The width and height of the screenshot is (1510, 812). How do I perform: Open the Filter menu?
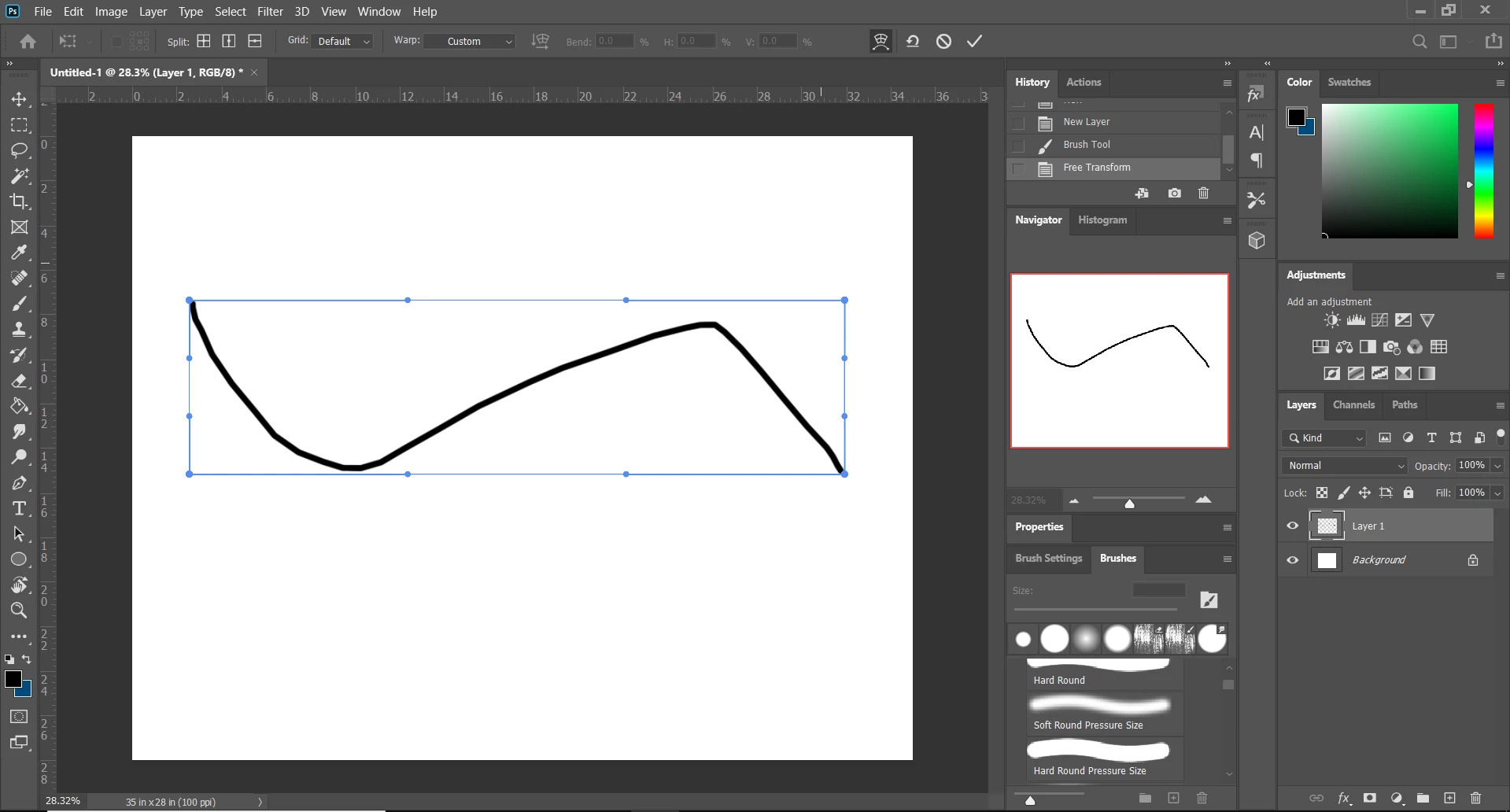coord(270,12)
